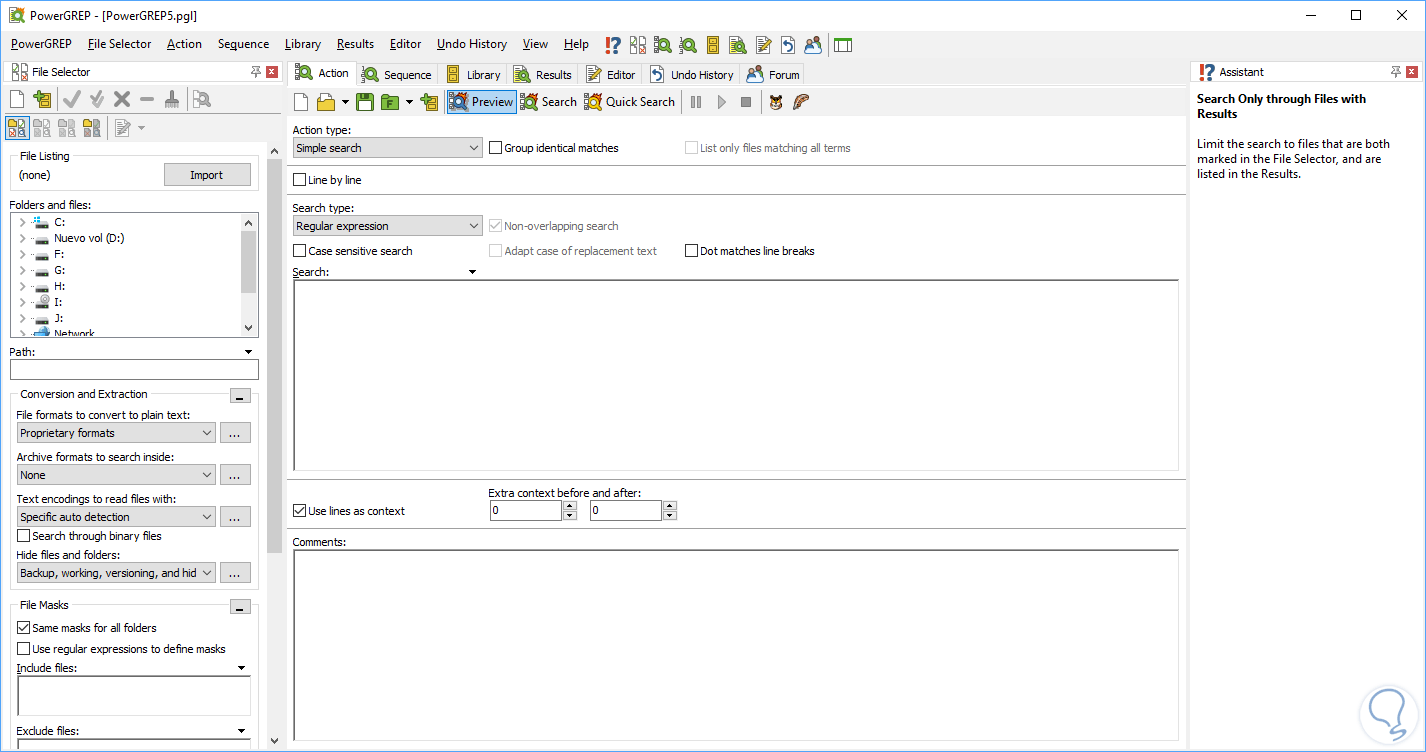This screenshot has width=1426, height=752.
Task: Click the feather icon in the Action toolbar
Action: [800, 102]
